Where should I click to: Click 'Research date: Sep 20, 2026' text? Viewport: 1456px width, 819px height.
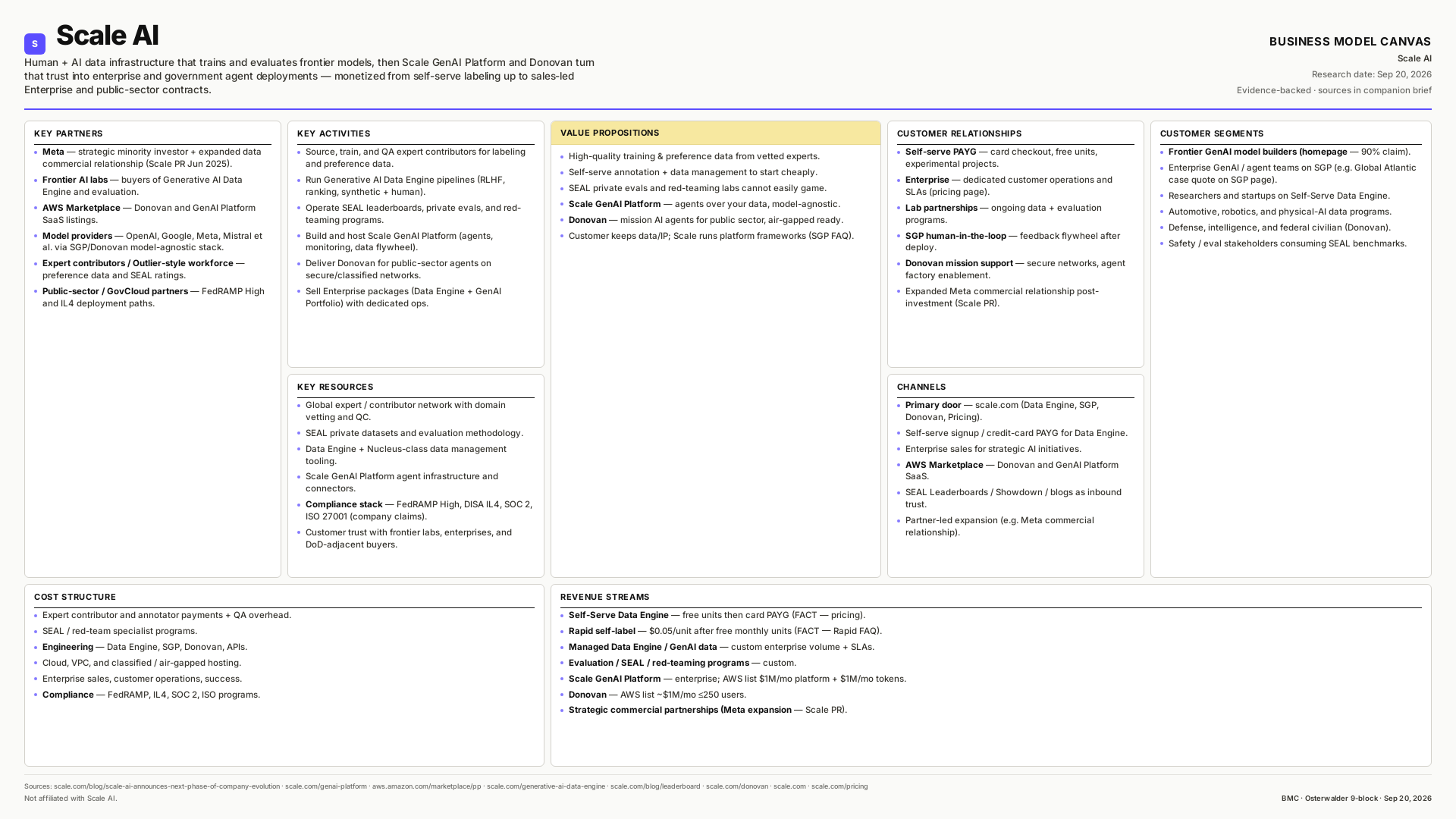click(x=1371, y=74)
